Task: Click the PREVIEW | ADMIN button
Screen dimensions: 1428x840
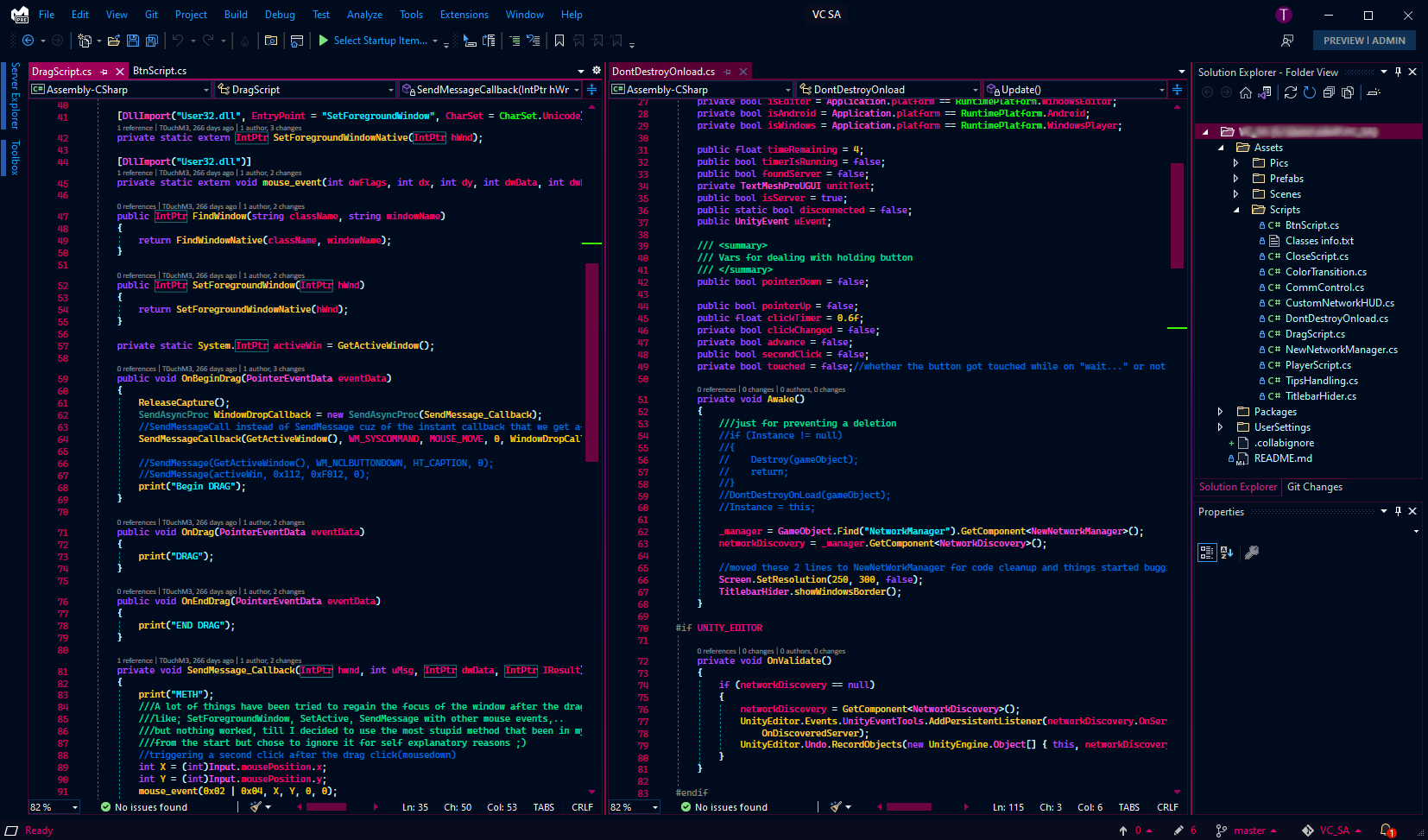Action: [1364, 40]
